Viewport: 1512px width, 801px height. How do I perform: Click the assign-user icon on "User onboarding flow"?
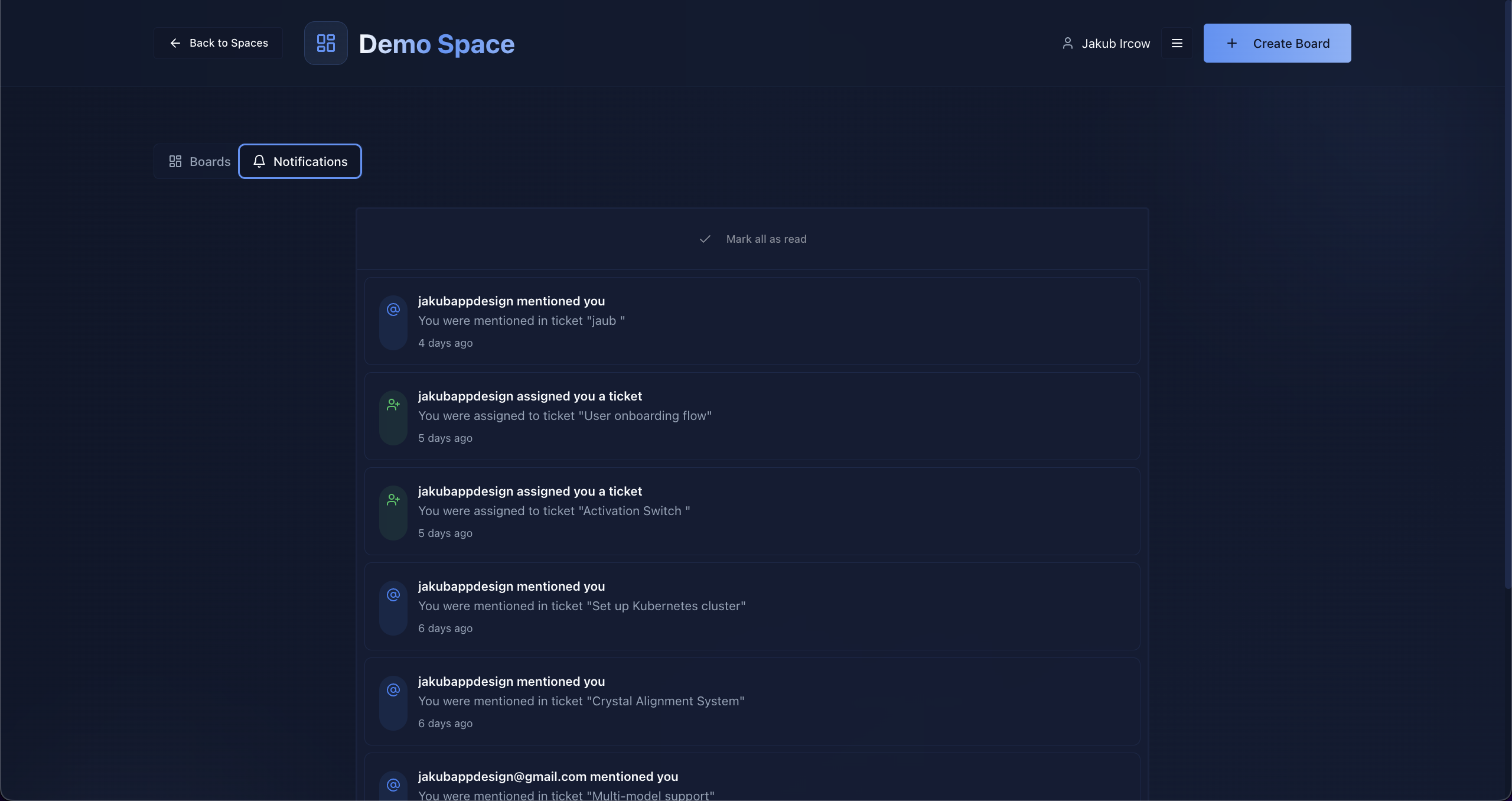(x=393, y=405)
